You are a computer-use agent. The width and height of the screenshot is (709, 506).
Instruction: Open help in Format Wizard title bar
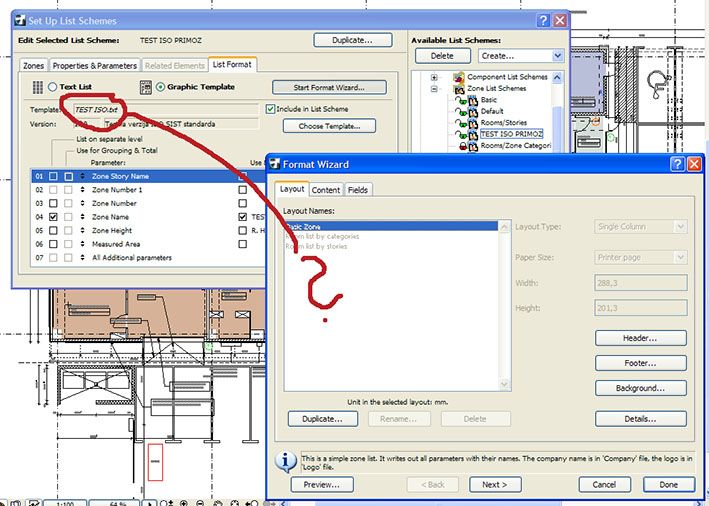pos(677,164)
